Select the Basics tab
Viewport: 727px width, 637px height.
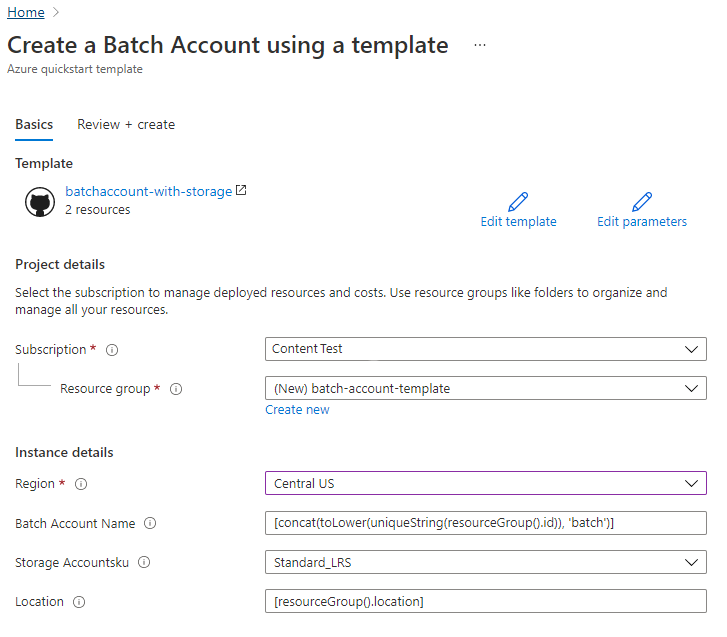pos(34,125)
